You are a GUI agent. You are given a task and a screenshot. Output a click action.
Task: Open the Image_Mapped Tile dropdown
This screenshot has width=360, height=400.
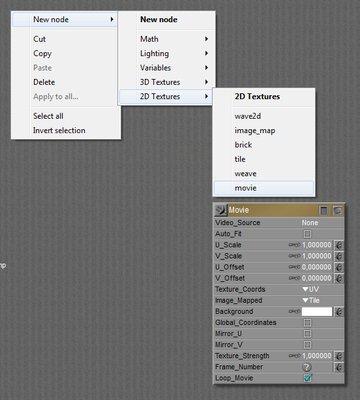click(x=311, y=300)
